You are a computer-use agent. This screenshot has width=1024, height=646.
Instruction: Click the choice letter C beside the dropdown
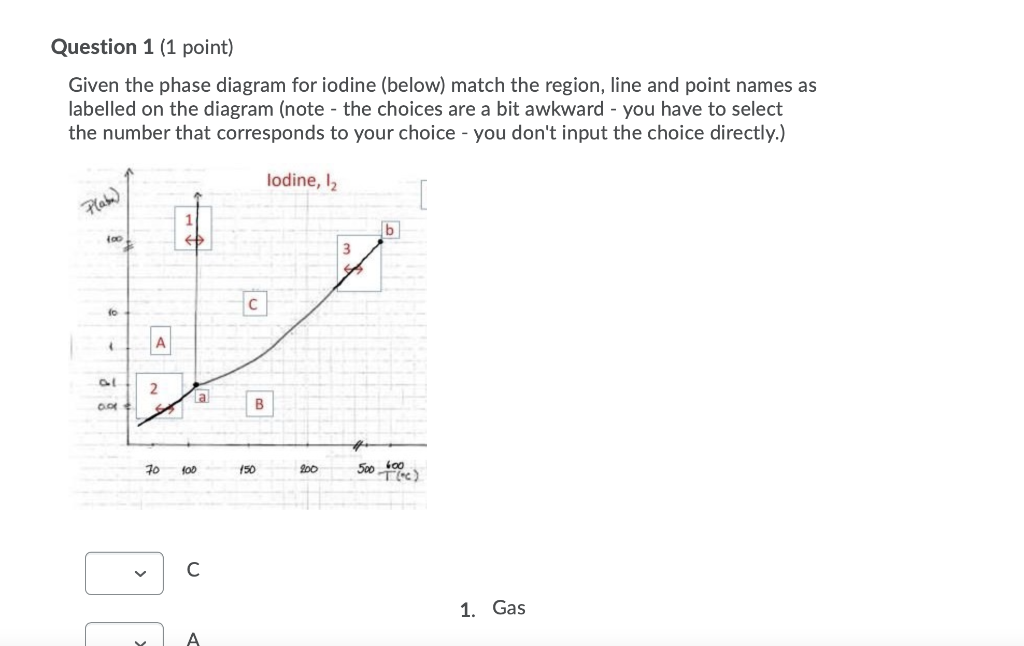[193, 570]
